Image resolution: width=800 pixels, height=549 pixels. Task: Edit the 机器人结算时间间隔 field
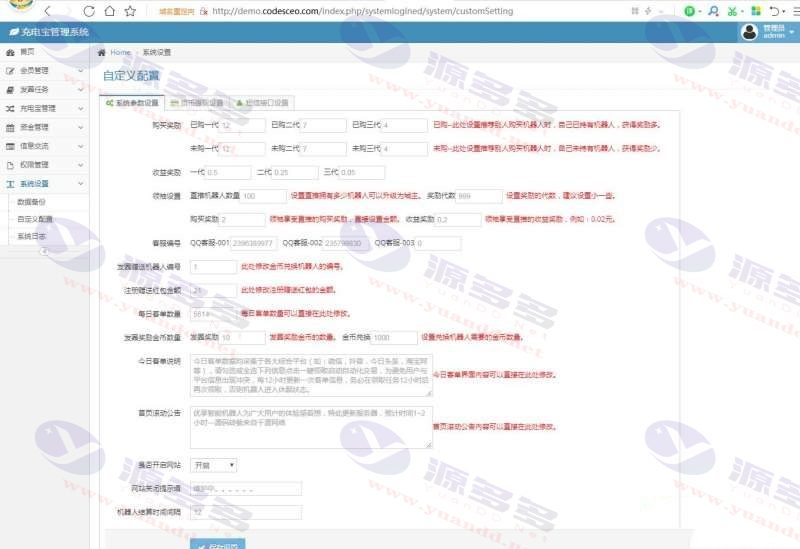coord(246,512)
